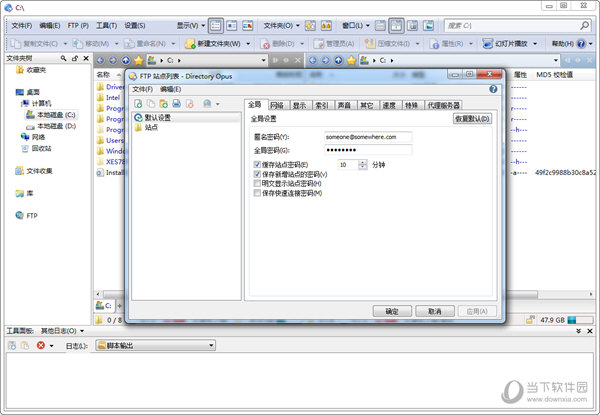600x415 pixels.
Task: Click the 全局密码(G) password field
Action: click(368, 150)
